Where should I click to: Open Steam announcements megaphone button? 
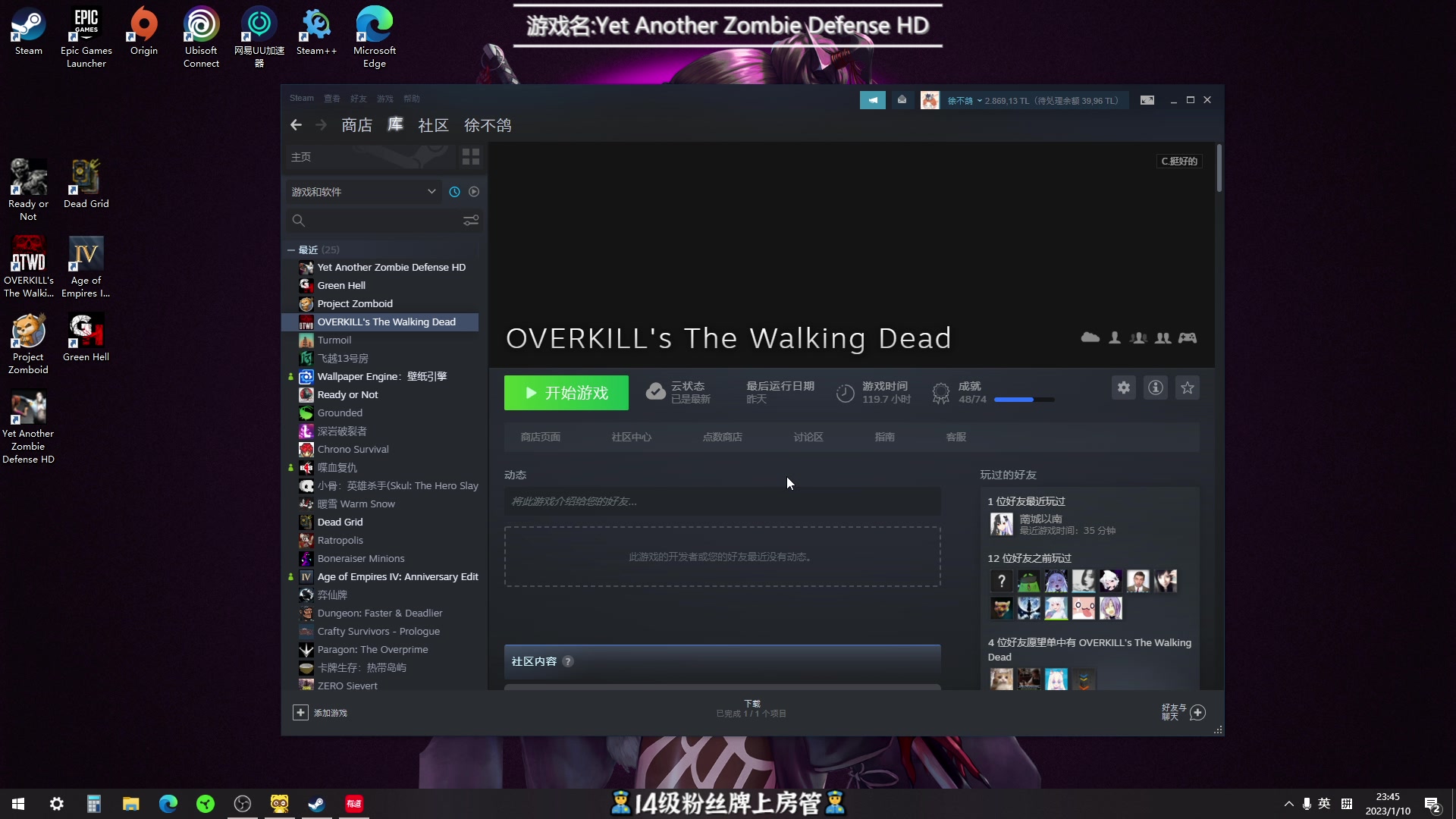pyautogui.click(x=872, y=100)
